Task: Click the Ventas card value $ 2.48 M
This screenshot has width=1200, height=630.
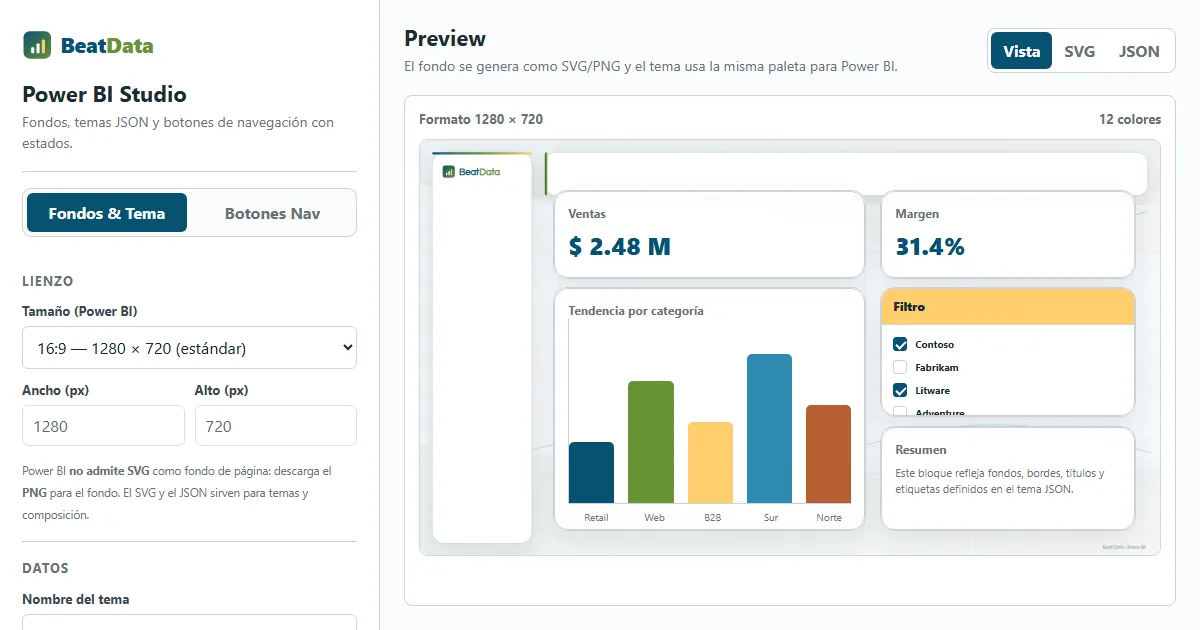Action: point(619,246)
